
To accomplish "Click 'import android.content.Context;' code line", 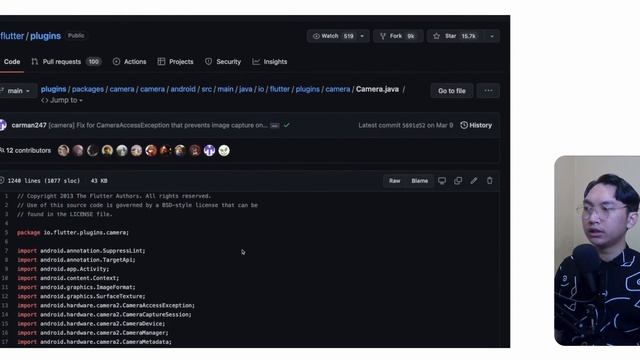I will point(68,278).
